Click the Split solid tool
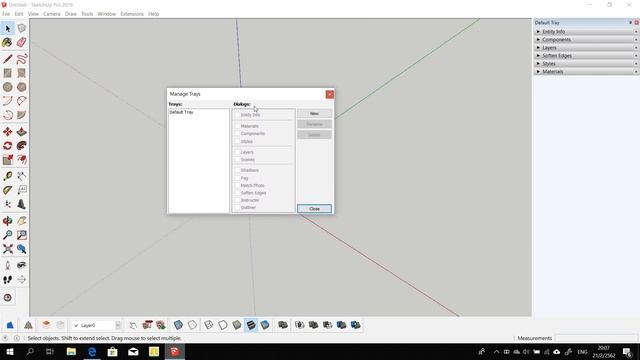The image size is (640, 360). pos(356,325)
